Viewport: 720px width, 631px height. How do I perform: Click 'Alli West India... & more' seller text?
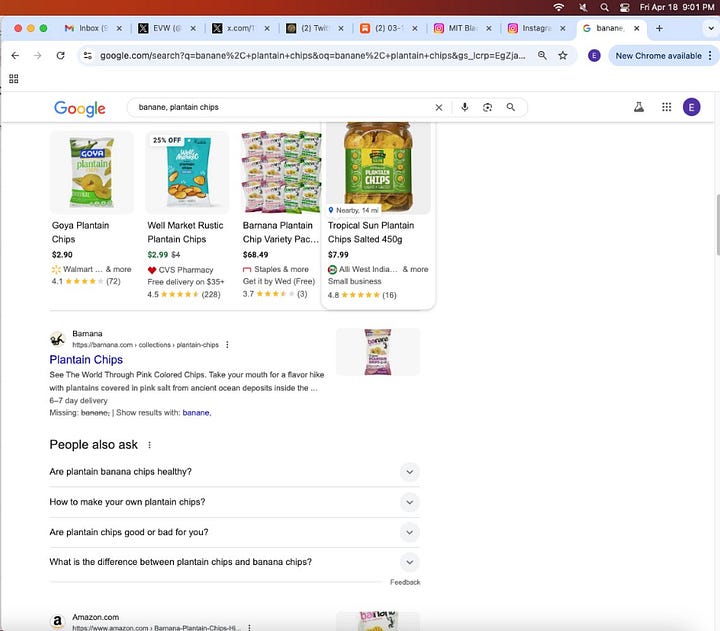tap(383, 270)
